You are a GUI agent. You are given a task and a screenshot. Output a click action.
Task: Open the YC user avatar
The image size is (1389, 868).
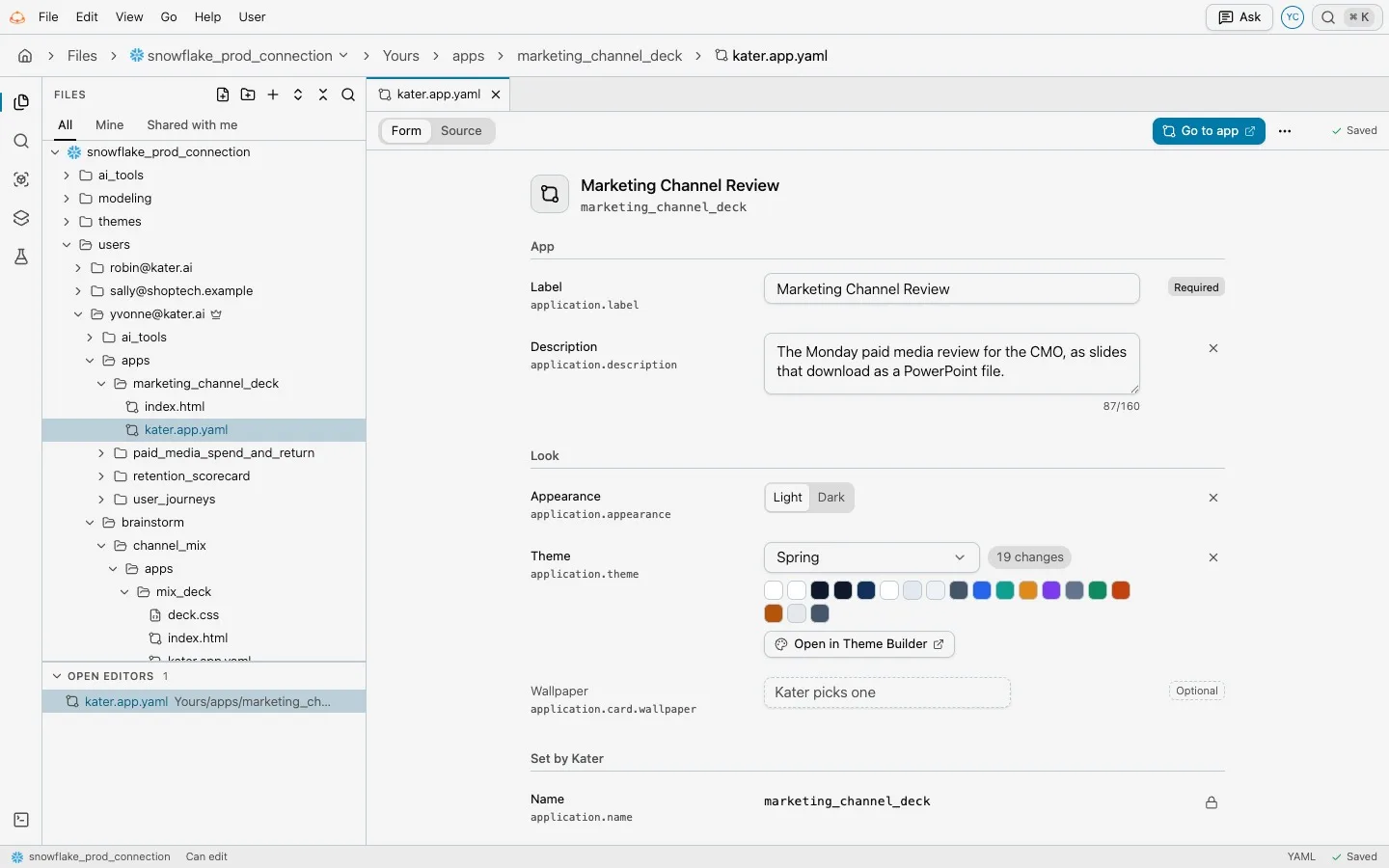coord(1293,17)
